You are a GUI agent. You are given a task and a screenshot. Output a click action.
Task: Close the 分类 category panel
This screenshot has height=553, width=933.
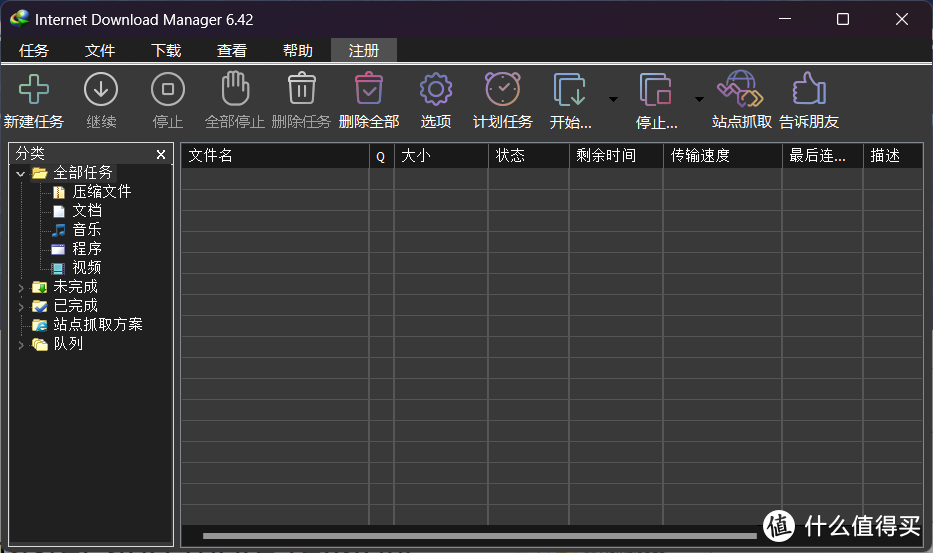pyautogui.click(x=161, y=155)
